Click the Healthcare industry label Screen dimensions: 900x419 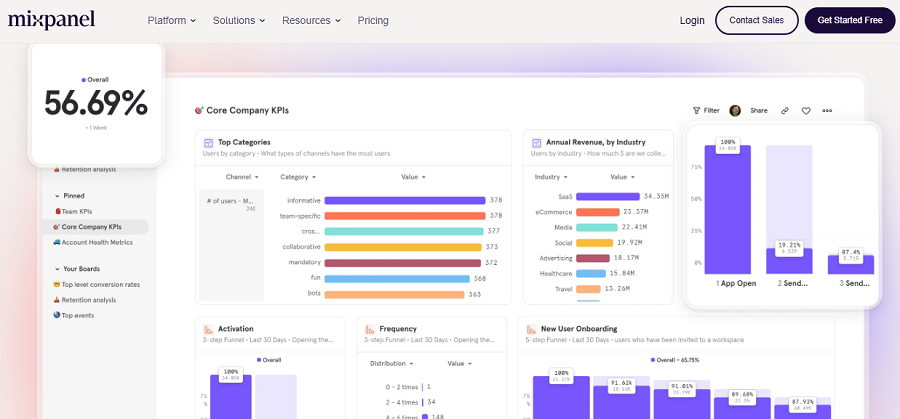tap(556, 274)
